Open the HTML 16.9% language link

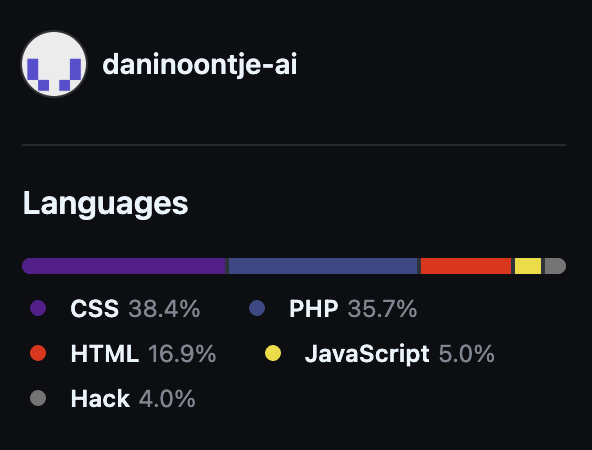point(123,354)
